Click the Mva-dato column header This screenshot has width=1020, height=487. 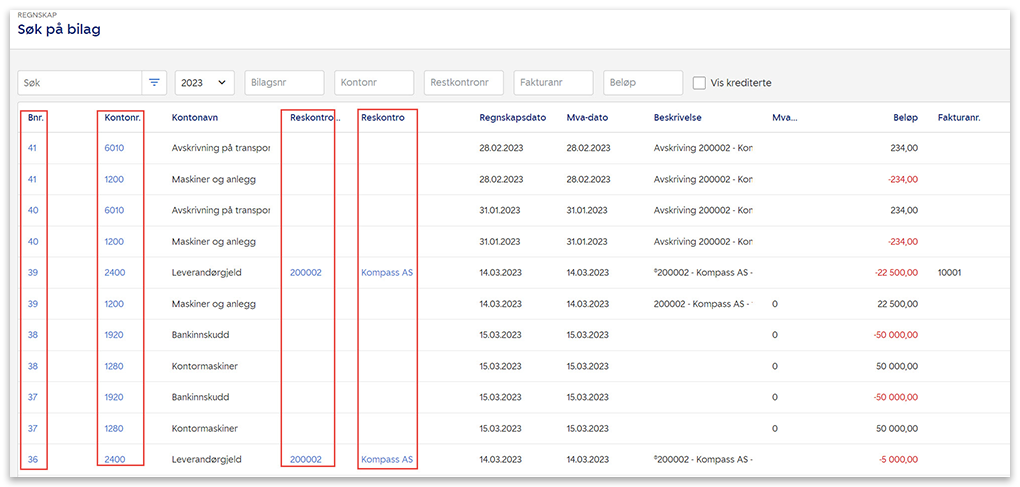pos(587,117)
